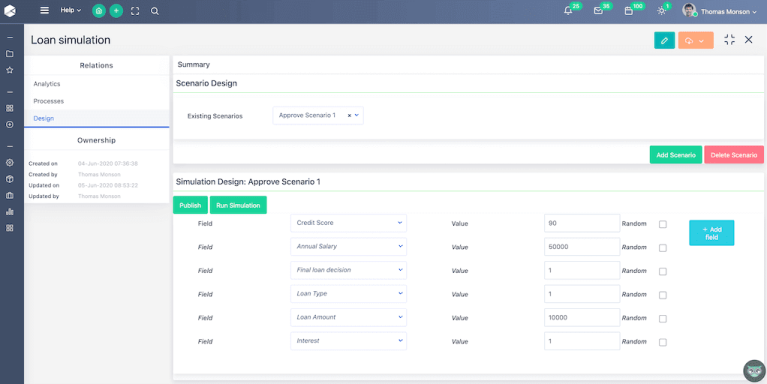Click the circled plus sidebar icon
The image size is (767, 384).
coord(9,125)
